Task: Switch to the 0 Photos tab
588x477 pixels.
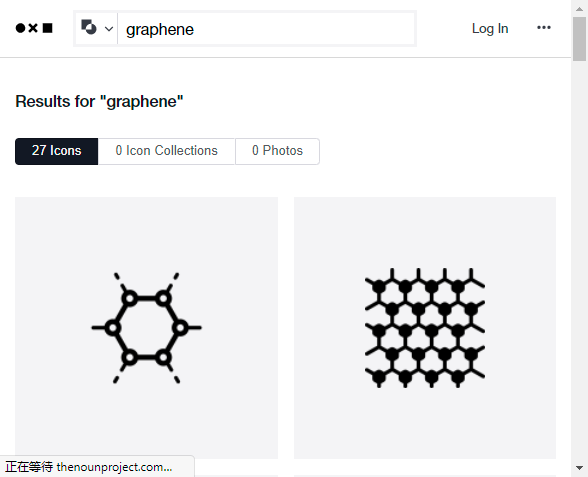Action: pyautogui.click(x=278, y=151)
